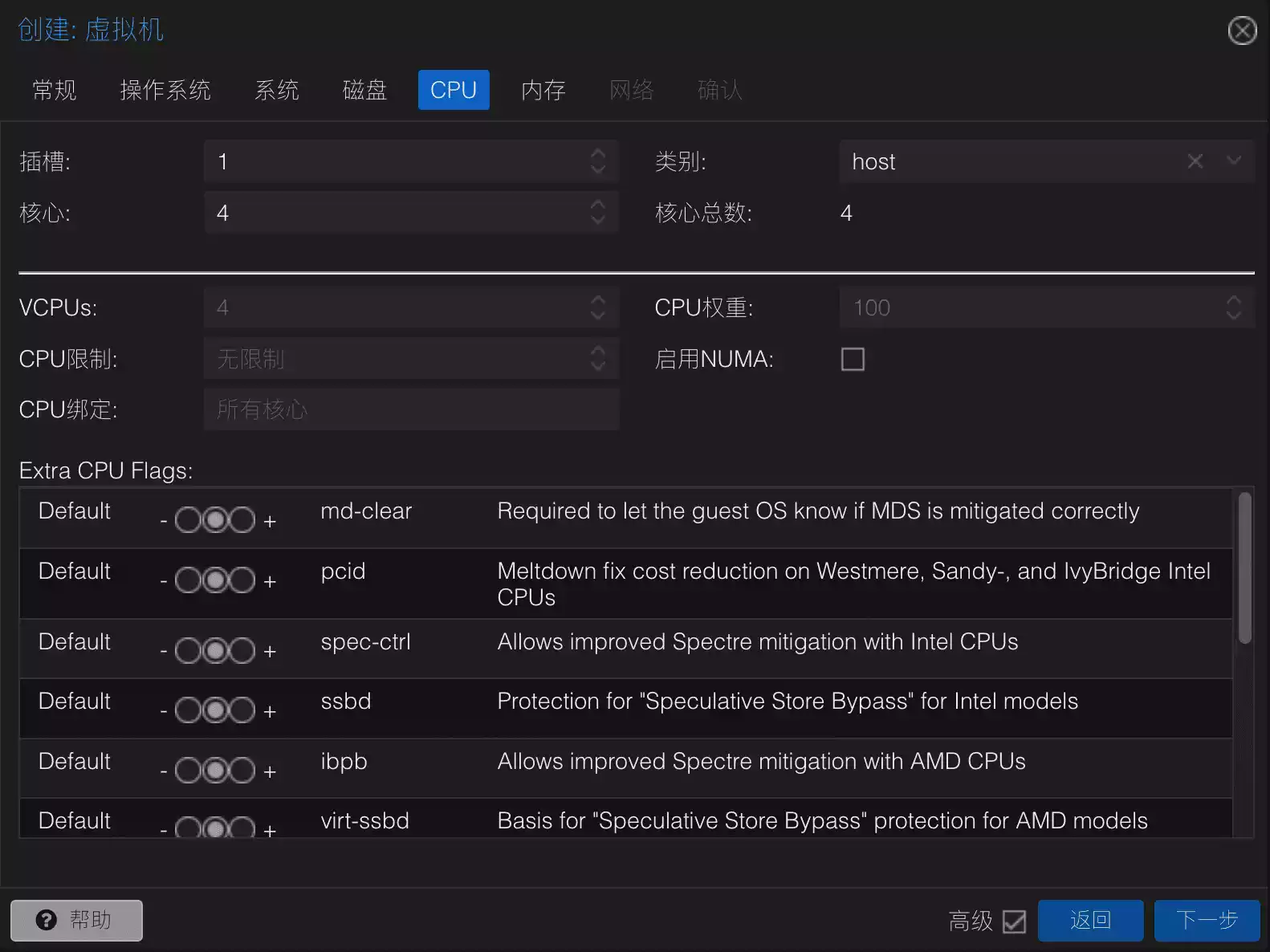Toggle the 高级 advanced checkbox
Viewport: 1270px width, 952px height.
click(x=1014, y=921)
